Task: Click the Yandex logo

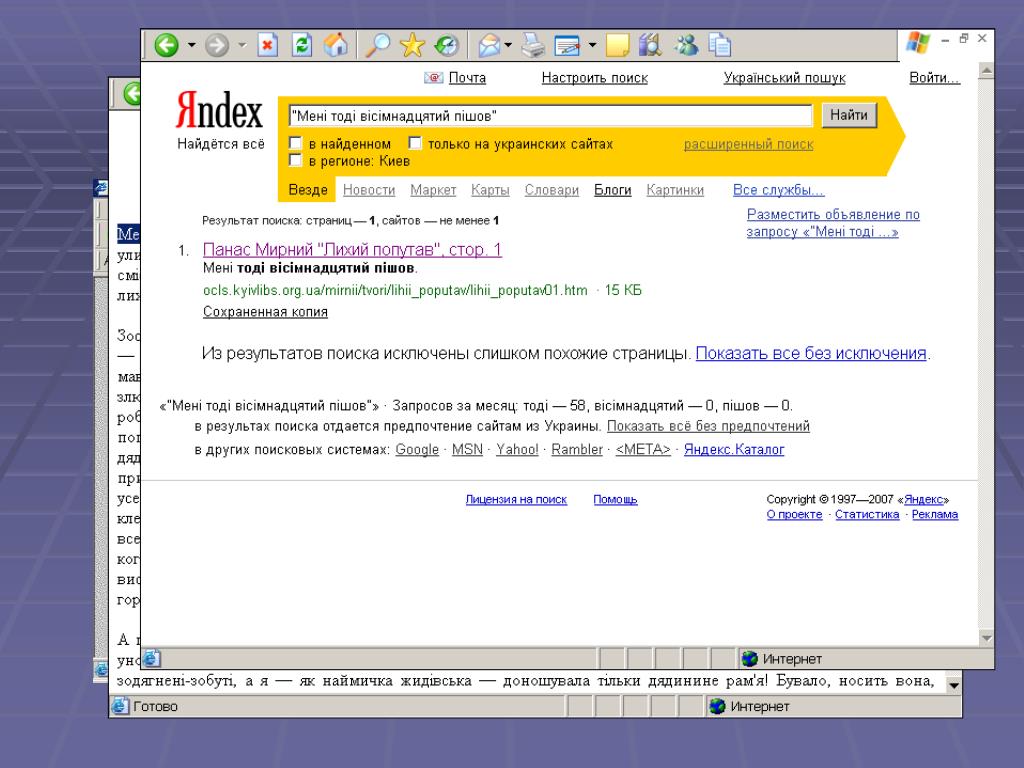Action: point(219,110)
